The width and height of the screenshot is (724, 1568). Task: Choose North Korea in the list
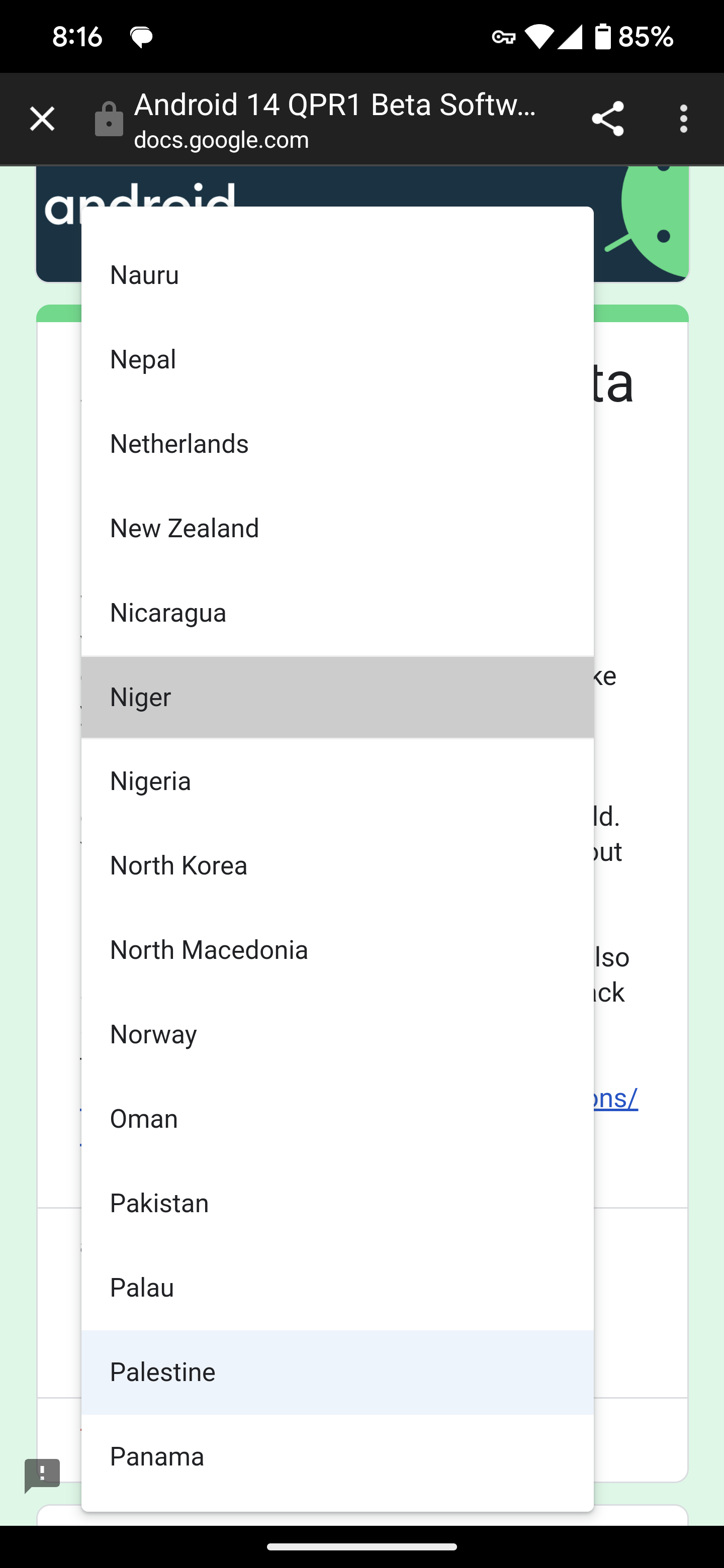click(337, 865)
